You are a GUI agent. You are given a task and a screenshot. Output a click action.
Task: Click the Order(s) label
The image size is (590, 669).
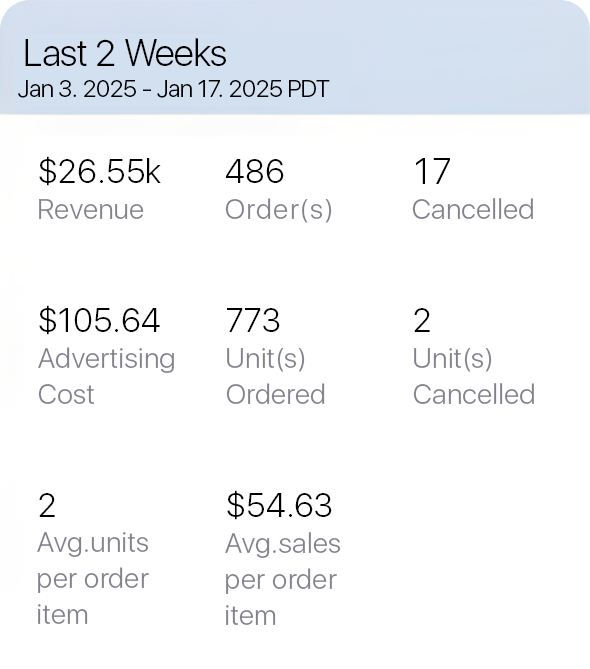point(279,210)
